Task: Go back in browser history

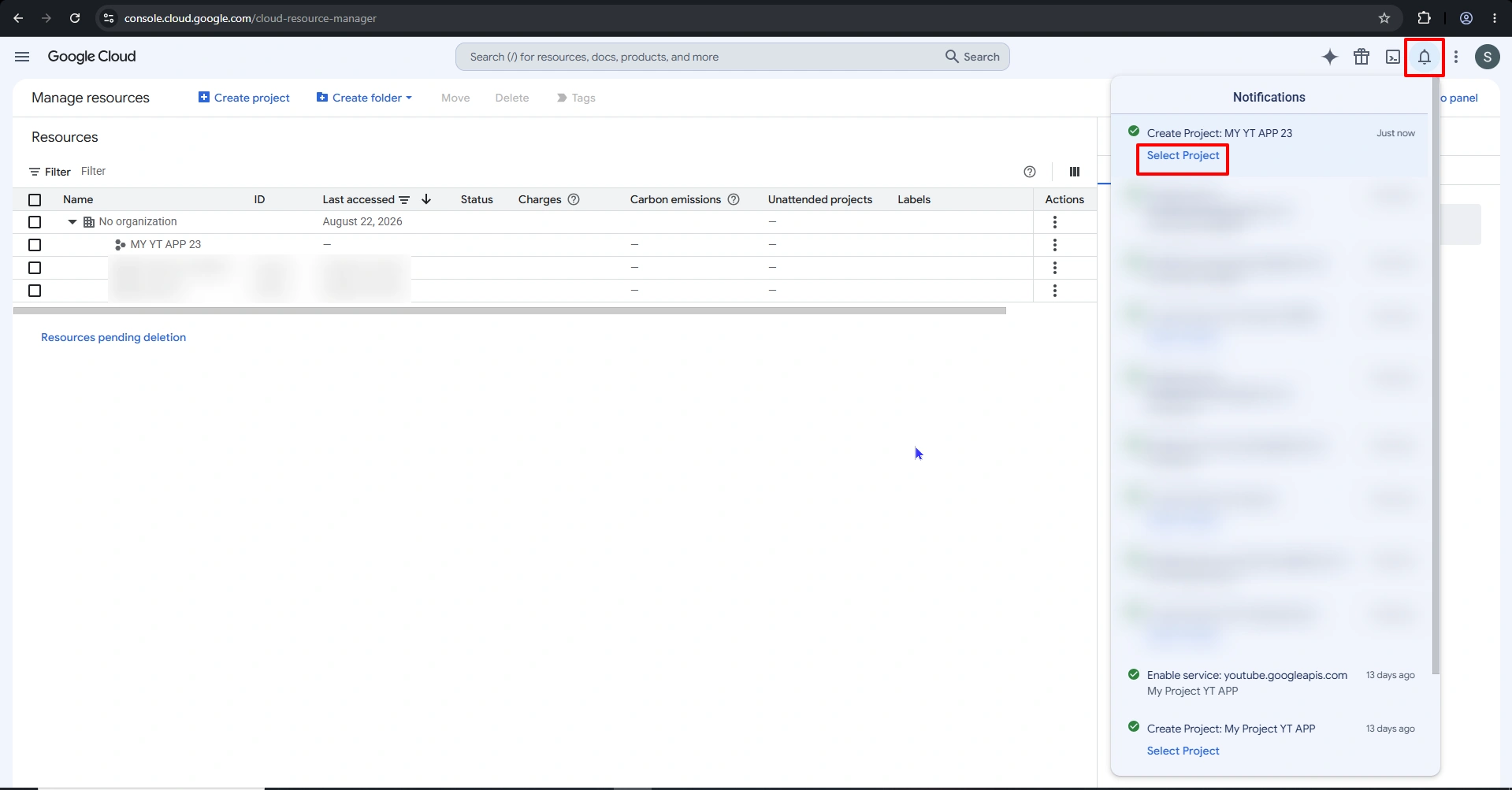Action: [18, 18]
